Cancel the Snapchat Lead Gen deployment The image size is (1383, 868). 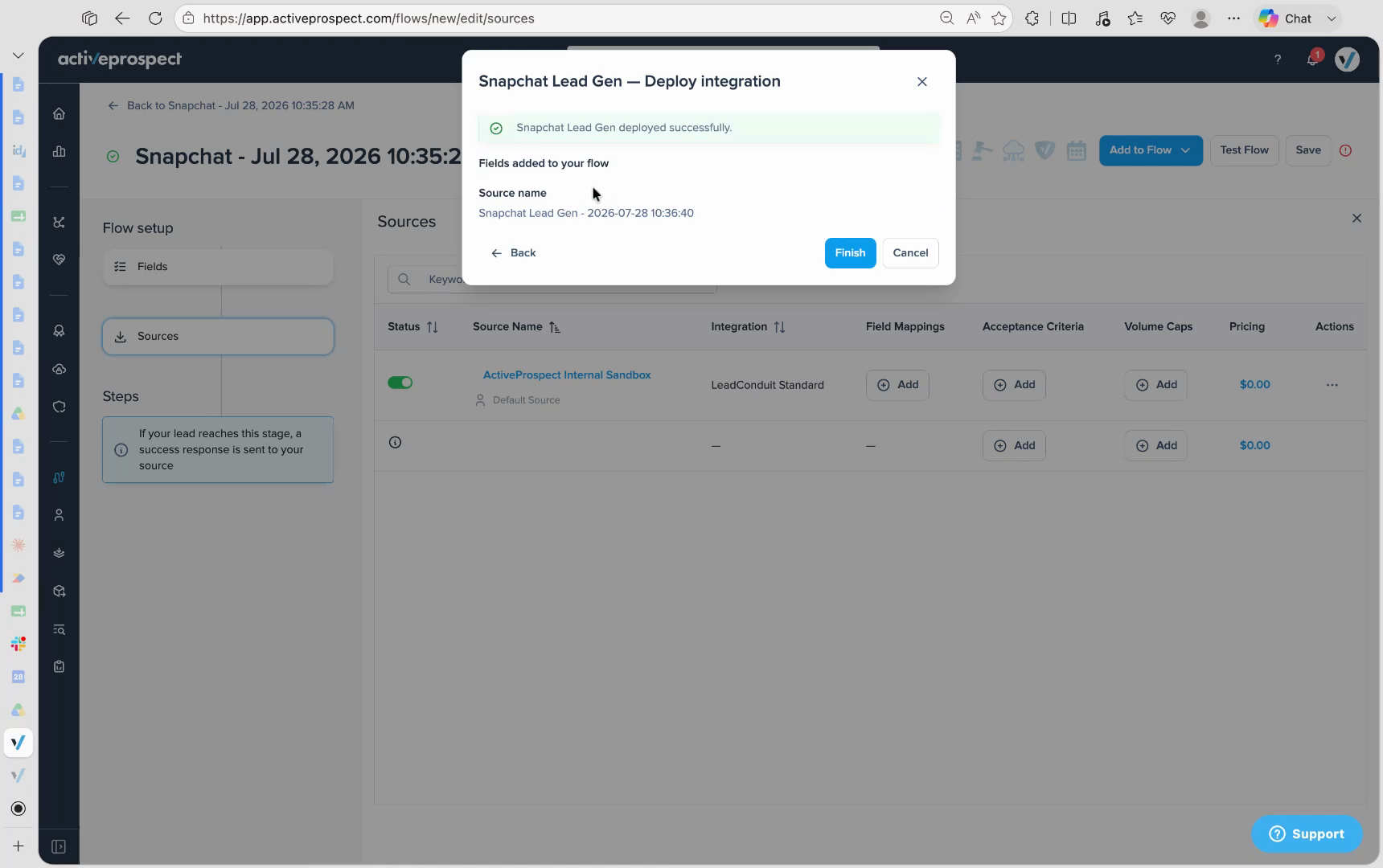point(910,252)
